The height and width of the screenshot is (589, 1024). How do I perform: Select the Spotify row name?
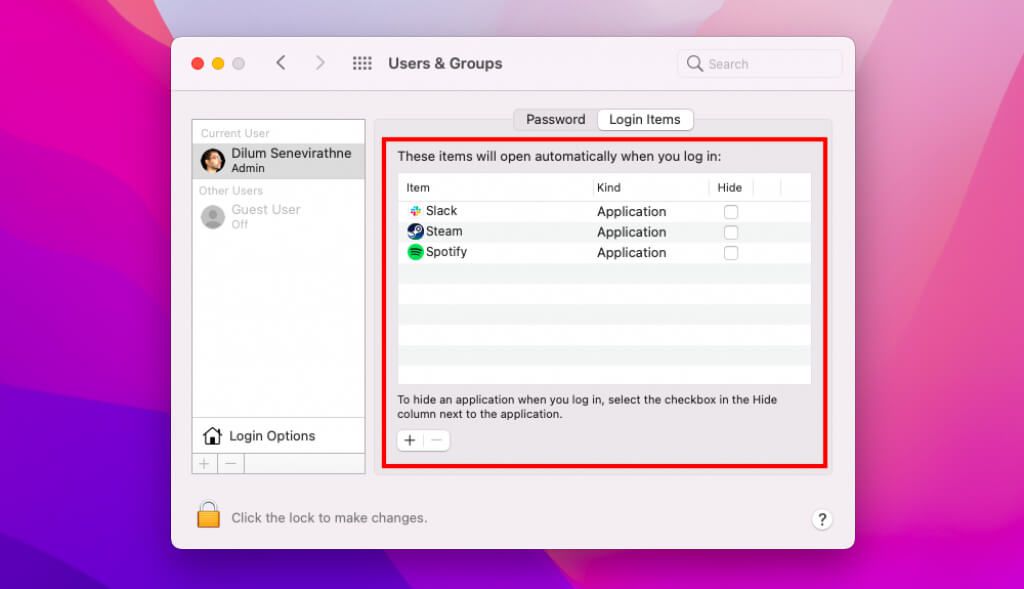point(446,251)
